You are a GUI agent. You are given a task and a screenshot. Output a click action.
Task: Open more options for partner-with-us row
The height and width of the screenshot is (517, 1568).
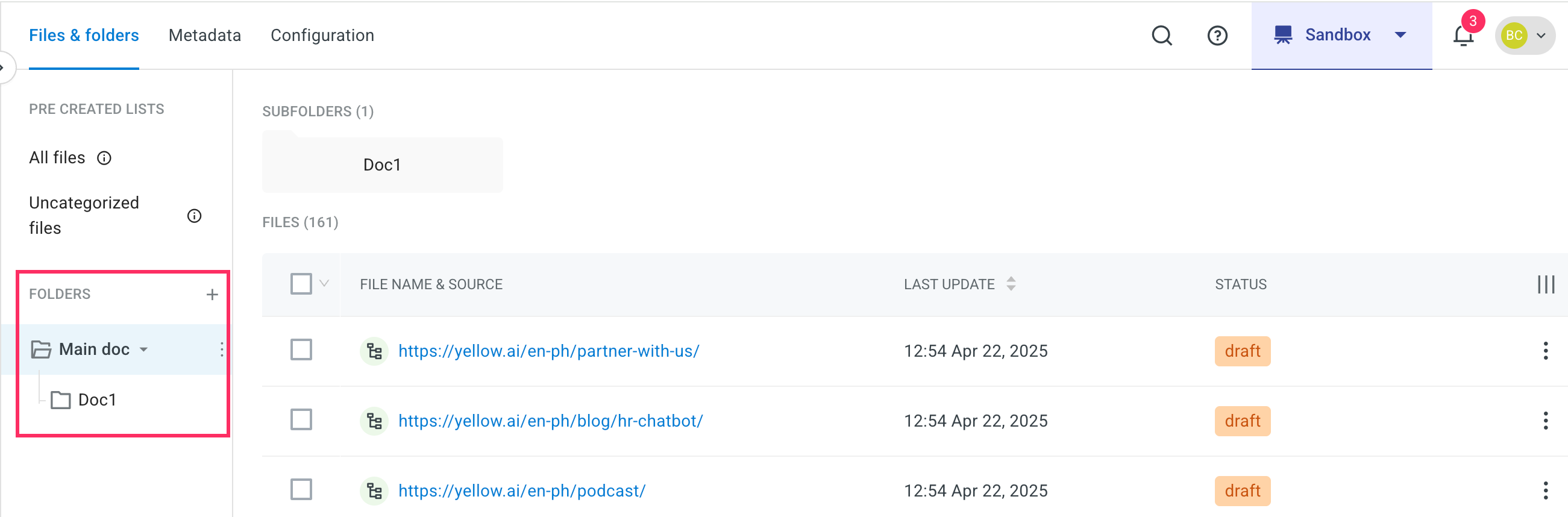(1545, 351)
